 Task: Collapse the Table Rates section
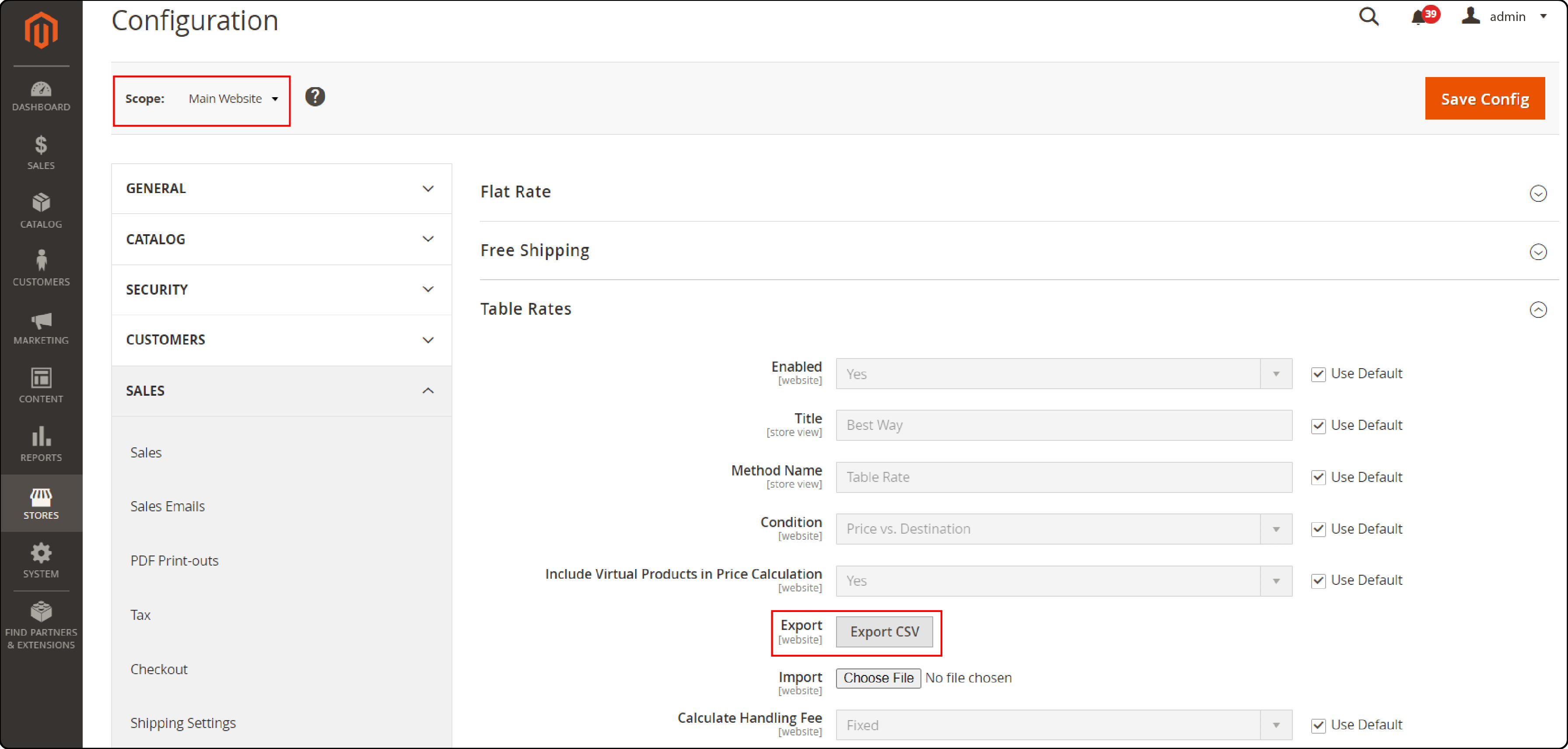(1538, 310)
